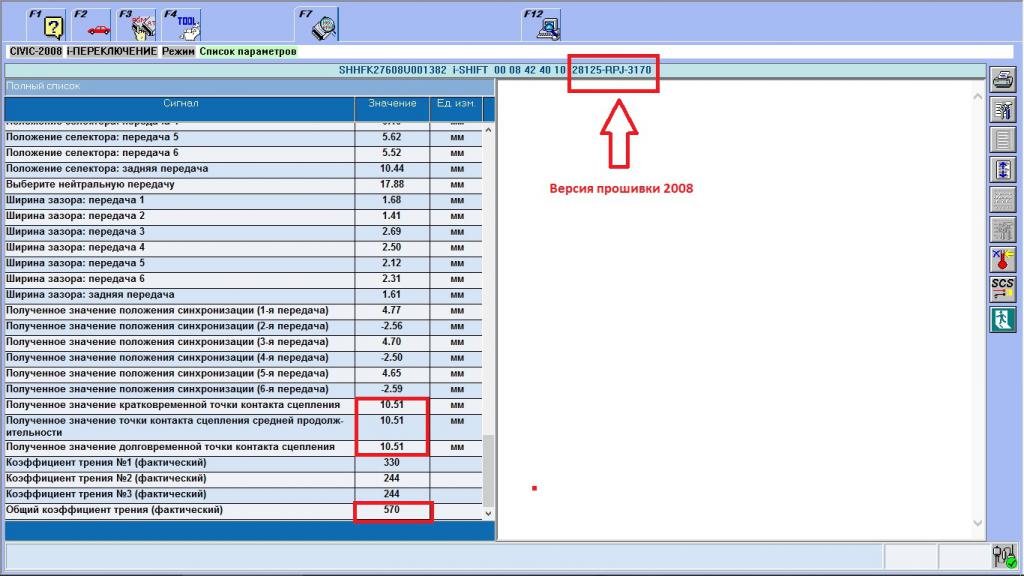Screen dimensions: 1024x576
Task: Click the 'Сигнал' column header
Action: point(180,103)
